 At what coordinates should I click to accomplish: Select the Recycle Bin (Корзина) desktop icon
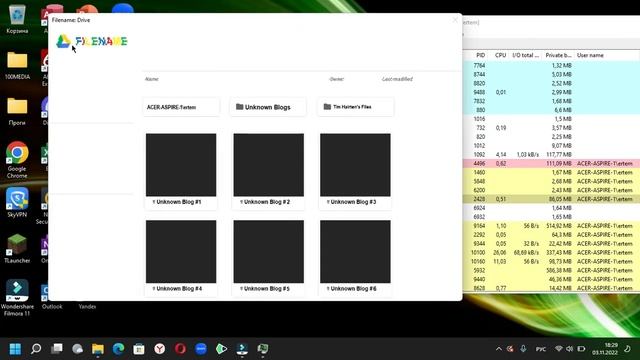17,19
